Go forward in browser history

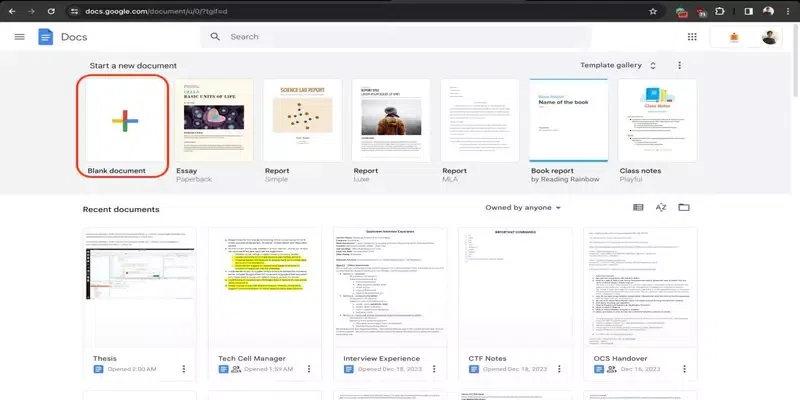click(x=32, y=11)
